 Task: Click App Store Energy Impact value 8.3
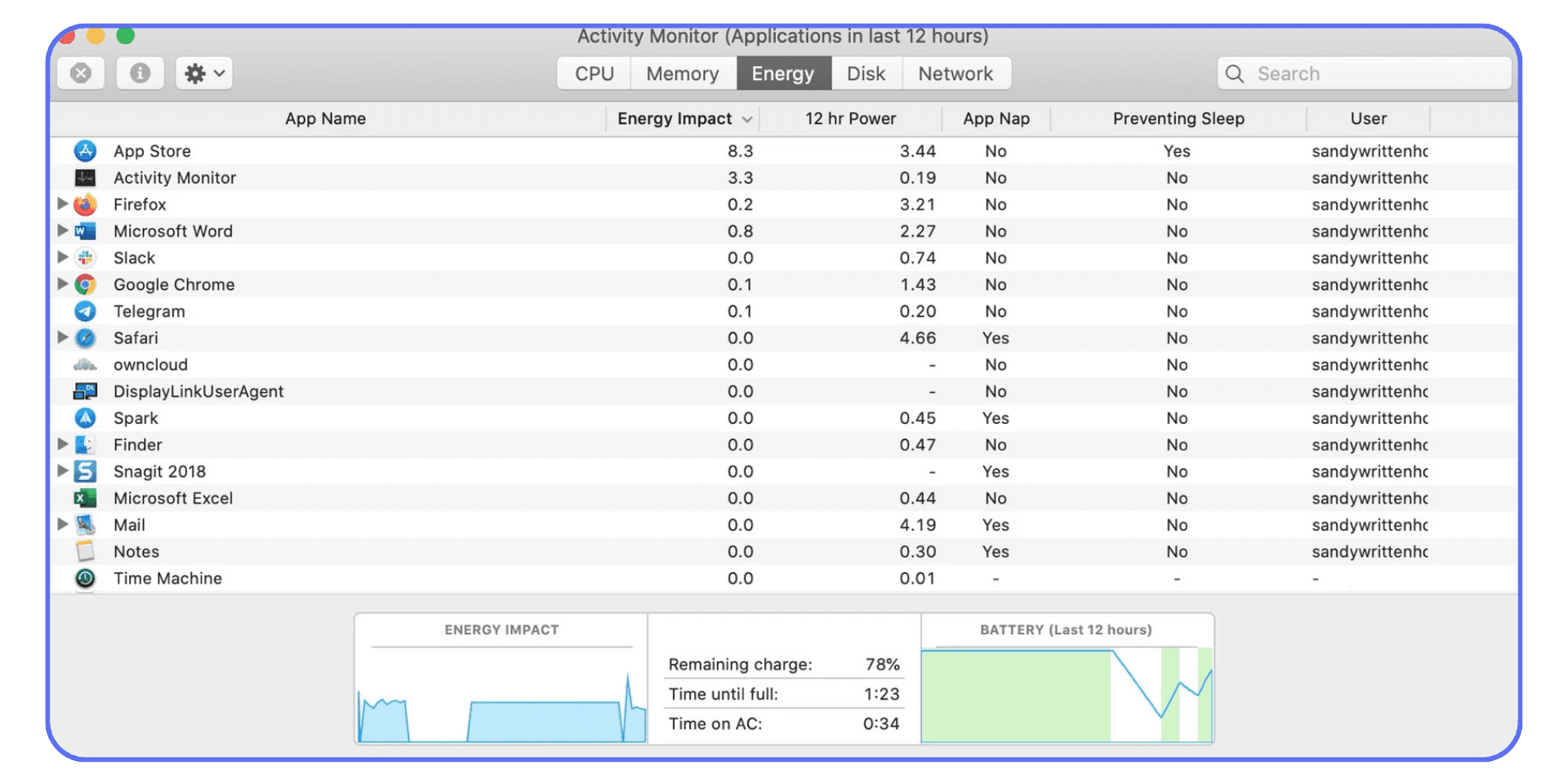click(741, 151)
